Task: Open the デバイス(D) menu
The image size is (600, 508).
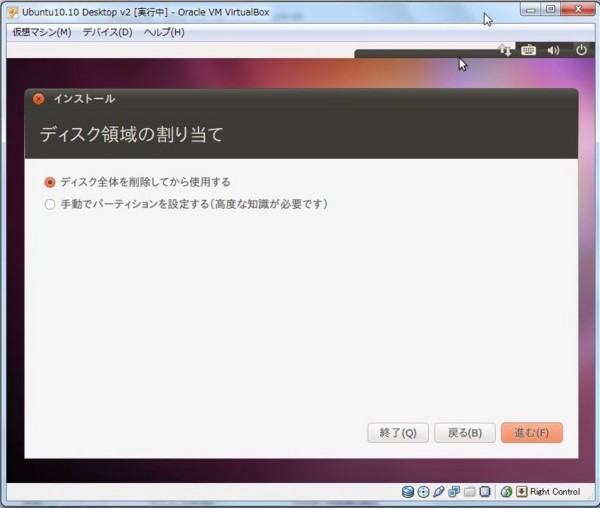Action: pyautogui.click(x=108, y=32)
